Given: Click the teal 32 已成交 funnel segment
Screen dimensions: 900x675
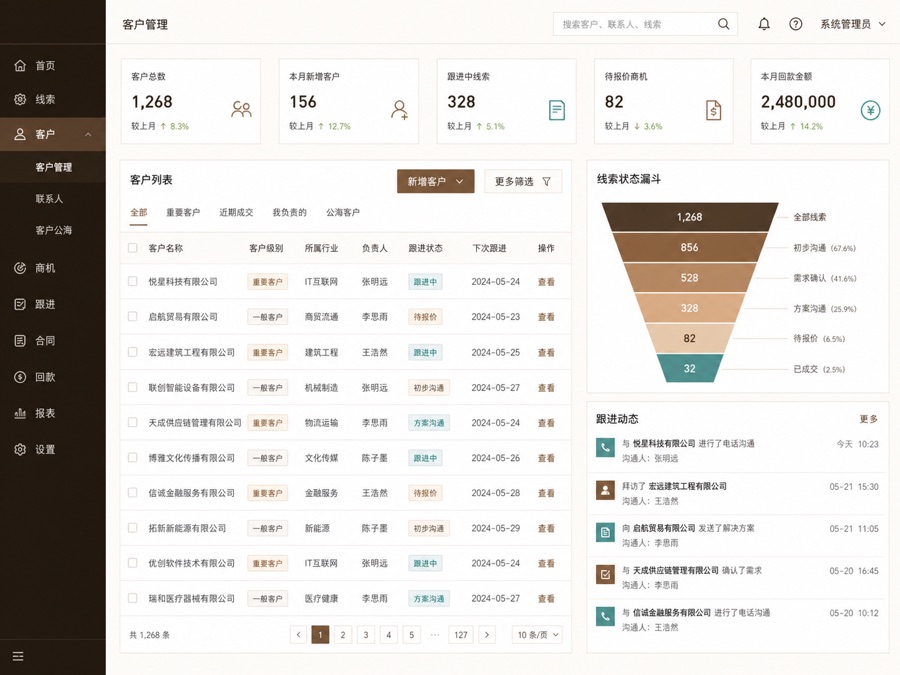Looking at the screenshot, I should click(x=689, y=368).
